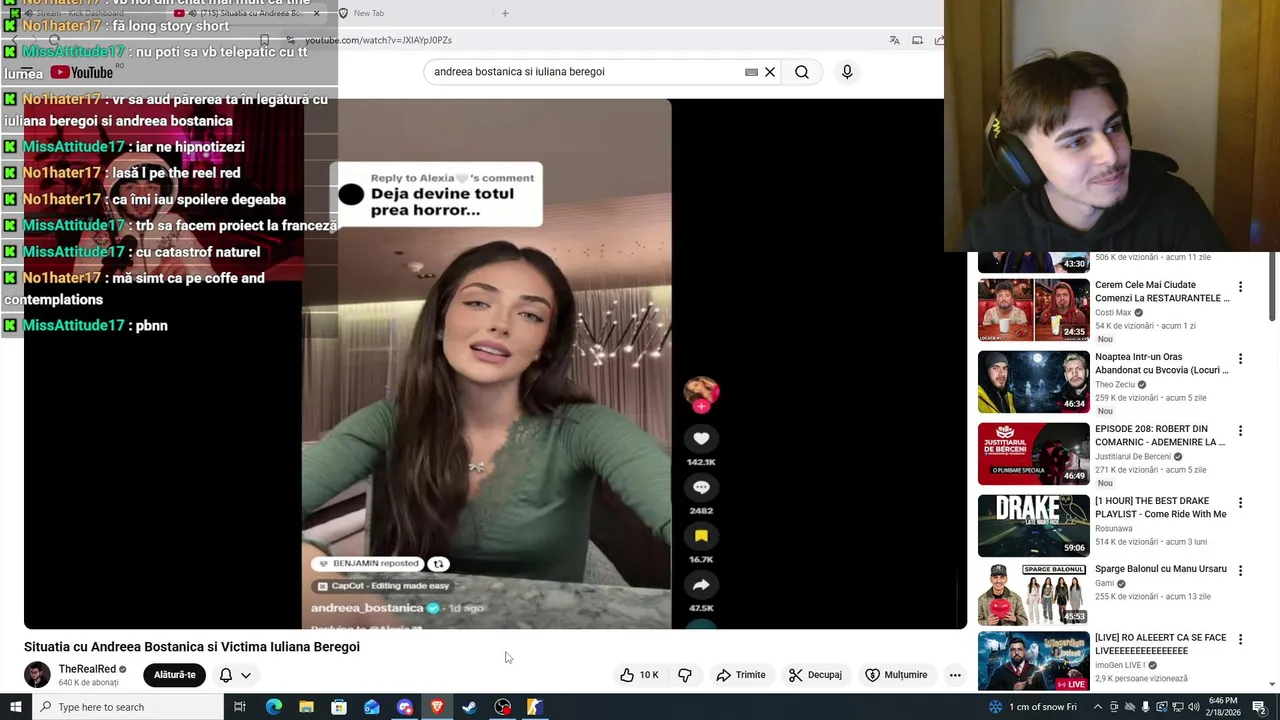Click the Windows Start button

tap(15, 707)
